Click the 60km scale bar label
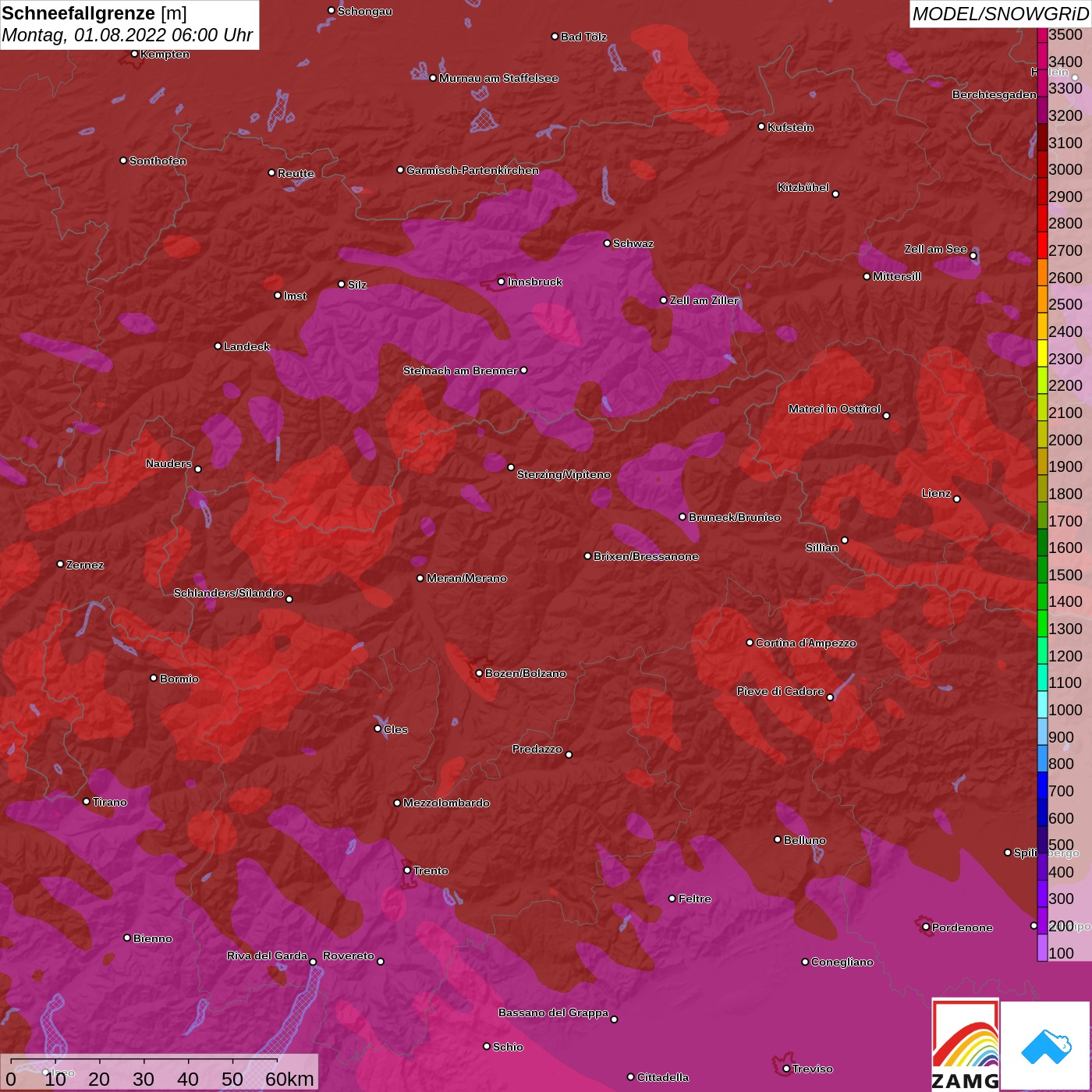 [289, 1079]
